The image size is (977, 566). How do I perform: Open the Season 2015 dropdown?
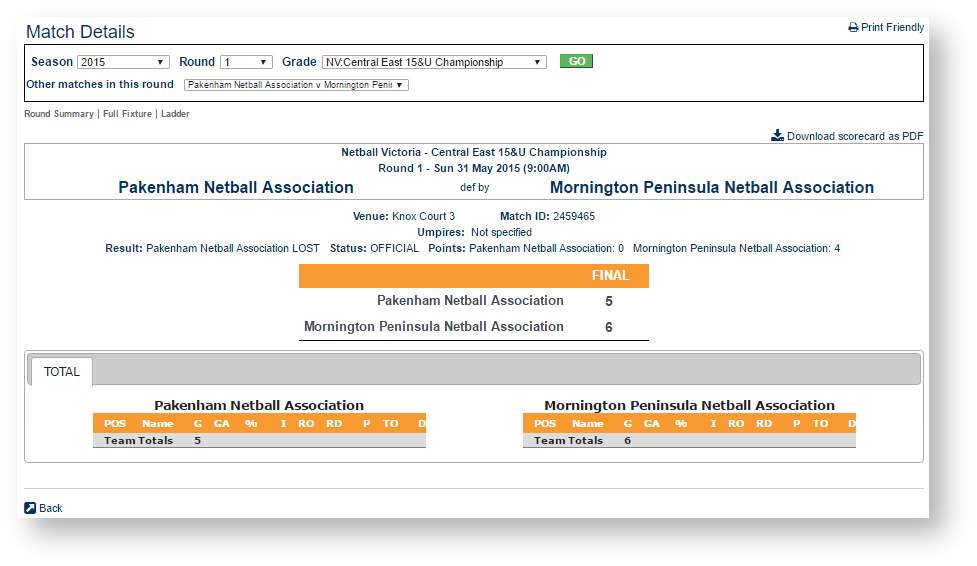(x=123, y=62)
